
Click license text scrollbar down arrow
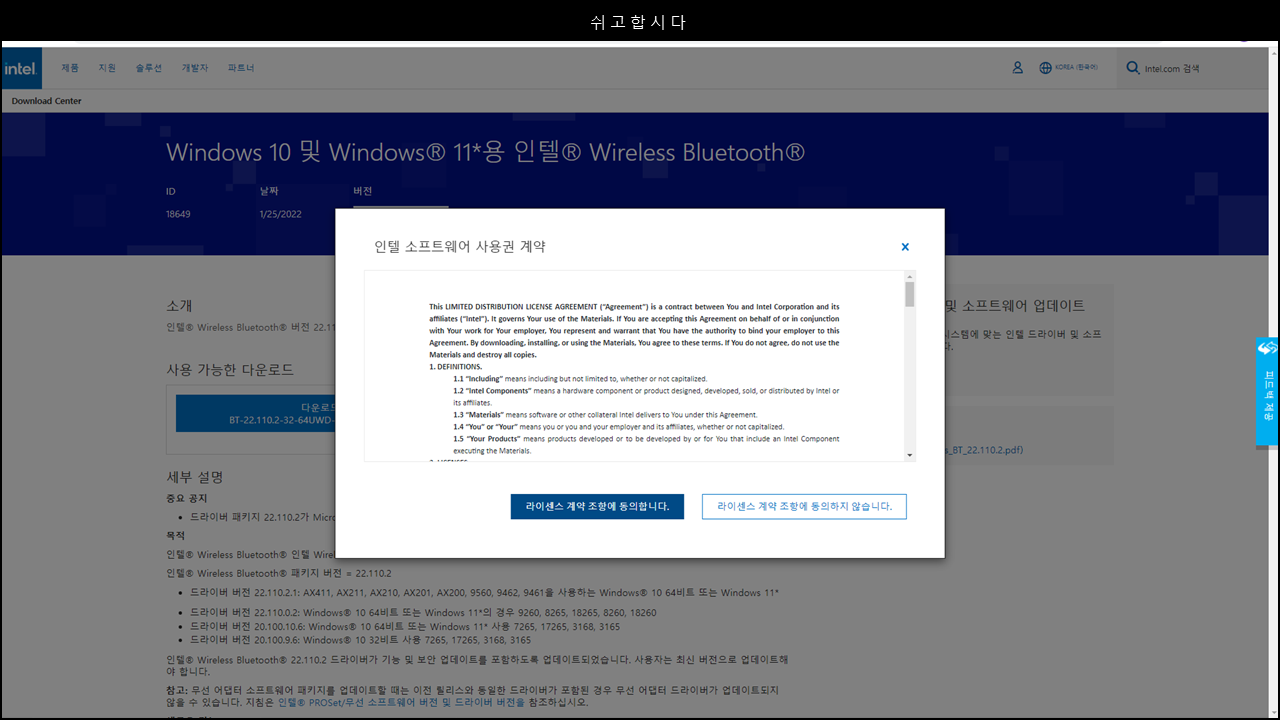coord(910,455)
